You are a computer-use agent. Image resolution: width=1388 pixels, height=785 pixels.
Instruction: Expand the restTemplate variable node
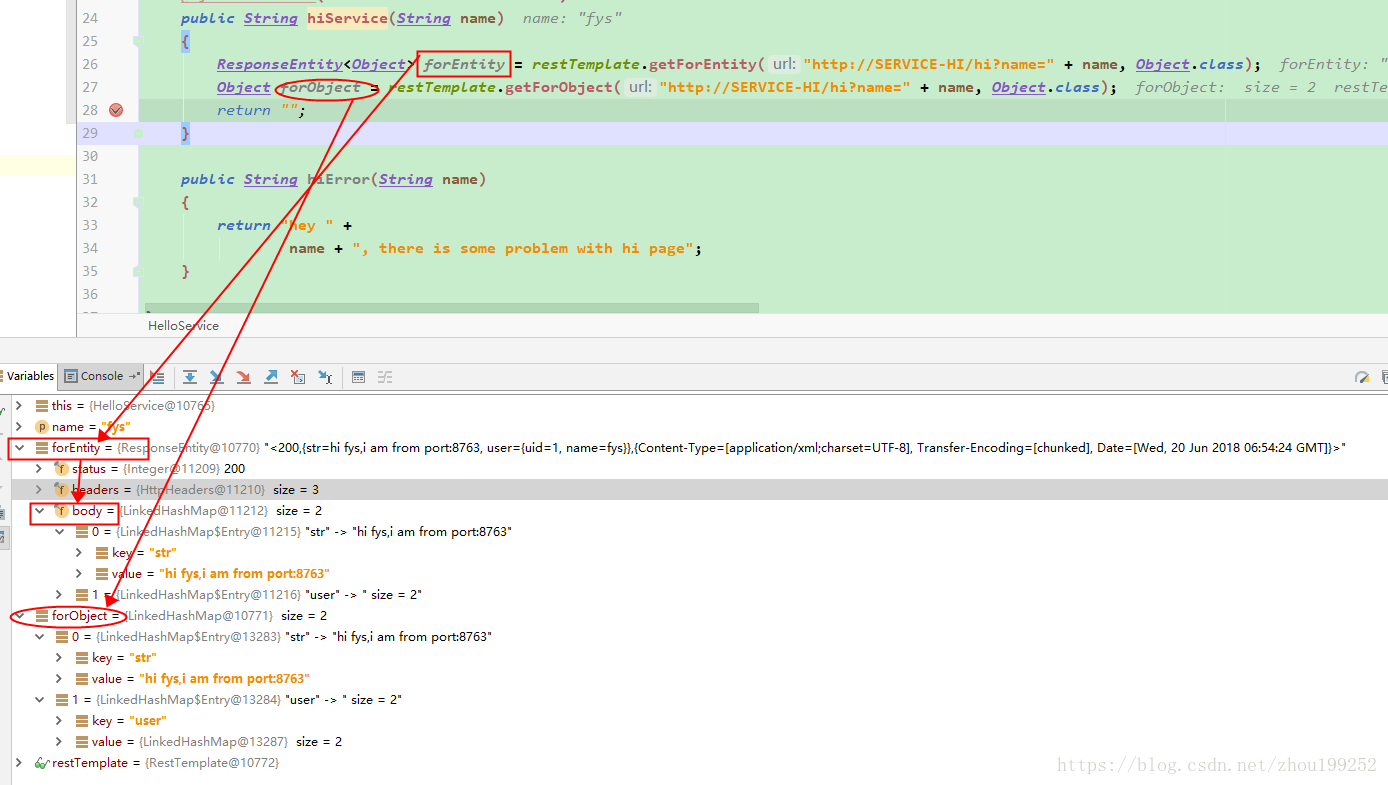pyautogui.click(x=18, y=763)
